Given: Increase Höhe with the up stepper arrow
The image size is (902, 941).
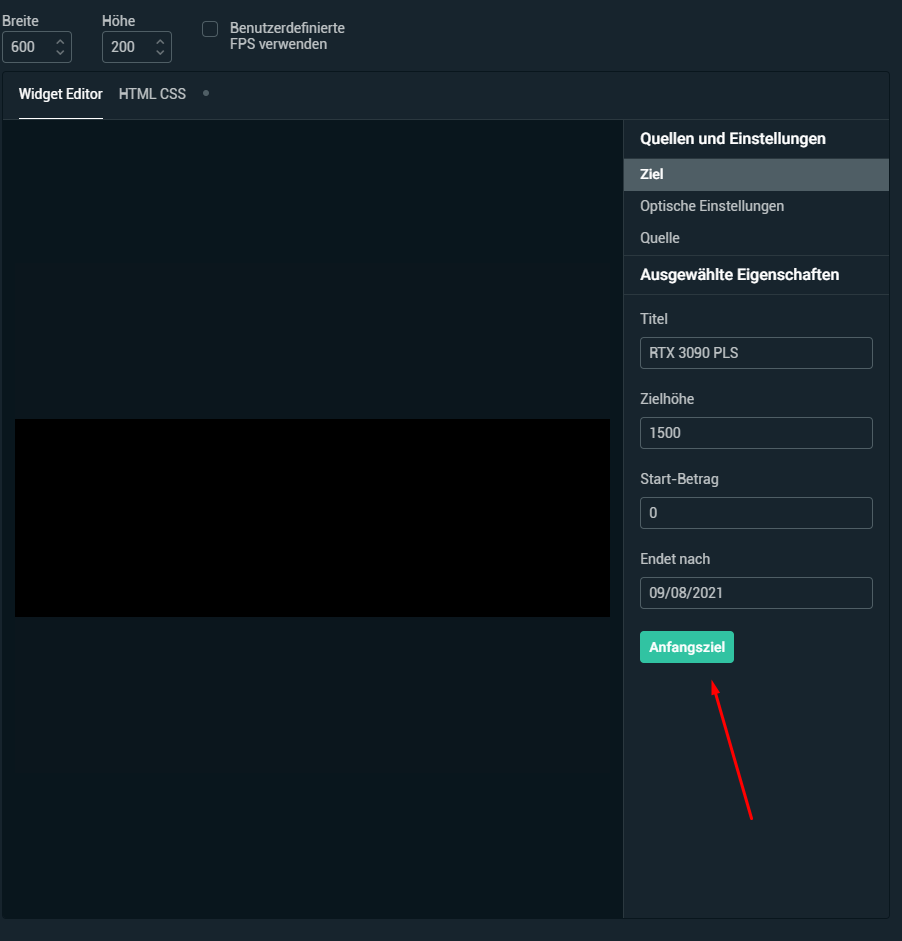Looking at the screenshot, I should (x=159, y=42).
